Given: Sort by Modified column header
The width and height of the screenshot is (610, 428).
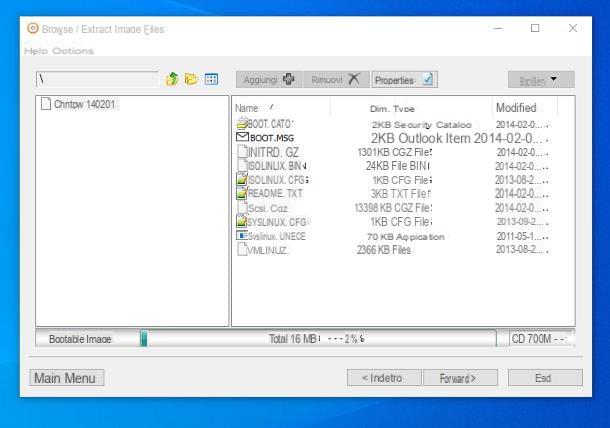Looking at the screenshot, I should pos(516,108).
